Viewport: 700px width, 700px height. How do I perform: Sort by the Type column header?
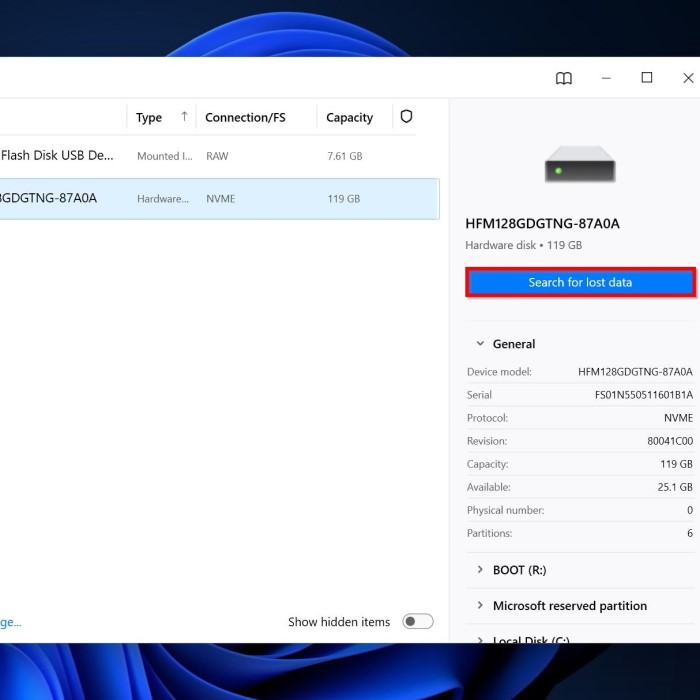point(149,117)
